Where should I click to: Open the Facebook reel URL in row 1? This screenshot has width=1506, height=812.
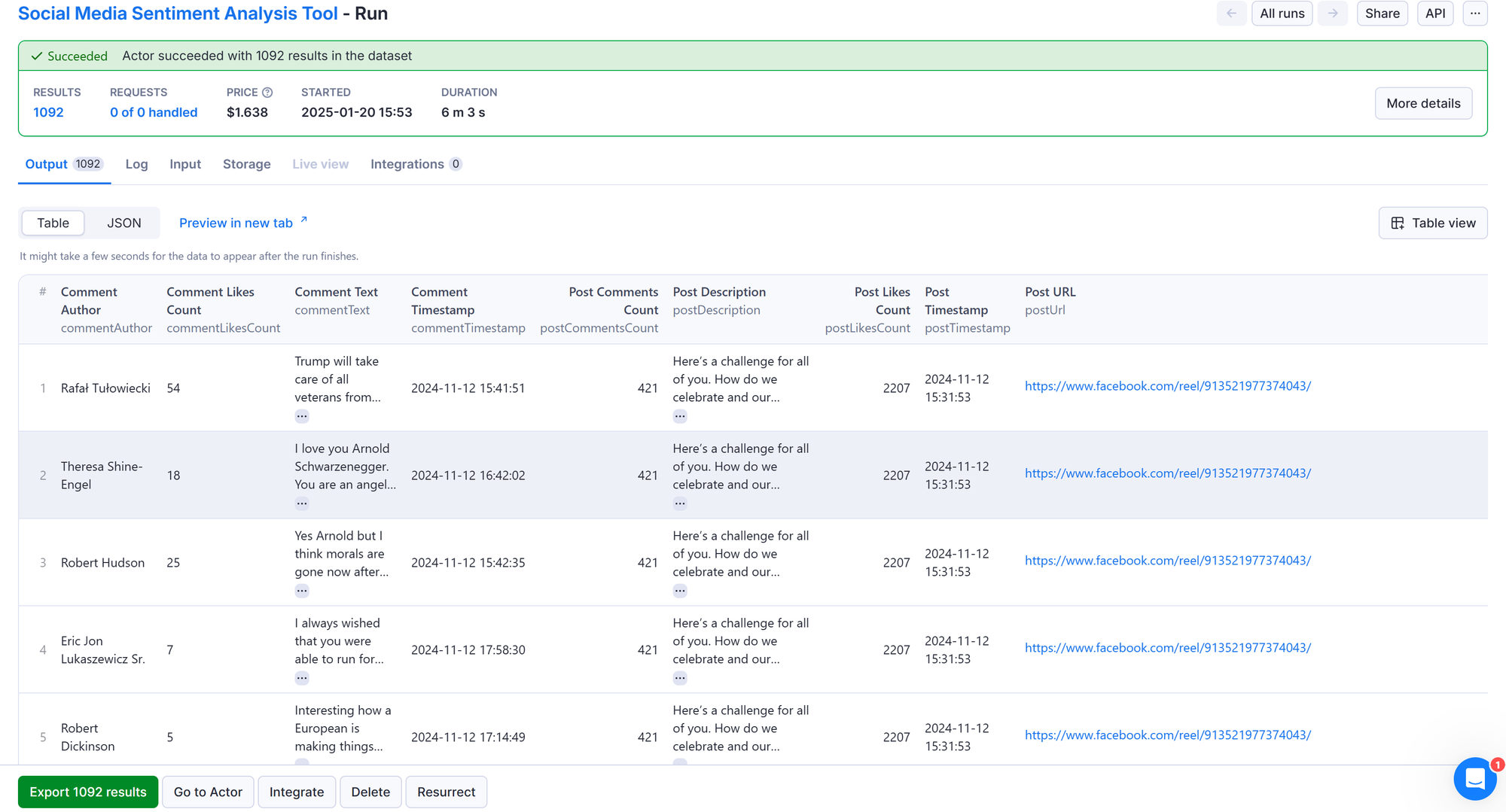(1167, 386)
